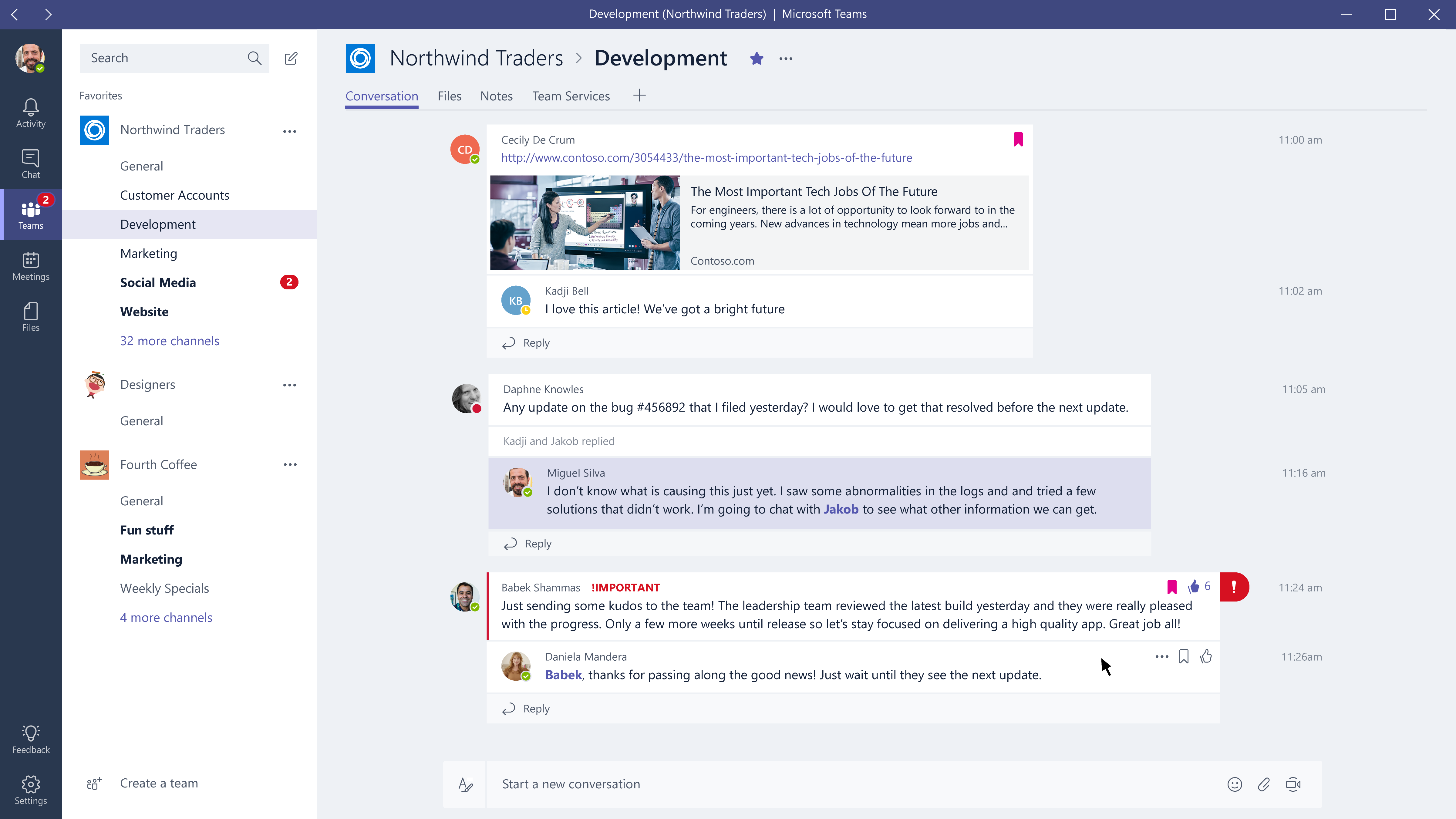Click the Activity icon in sidebar
1456x819 pixels.
30,112
